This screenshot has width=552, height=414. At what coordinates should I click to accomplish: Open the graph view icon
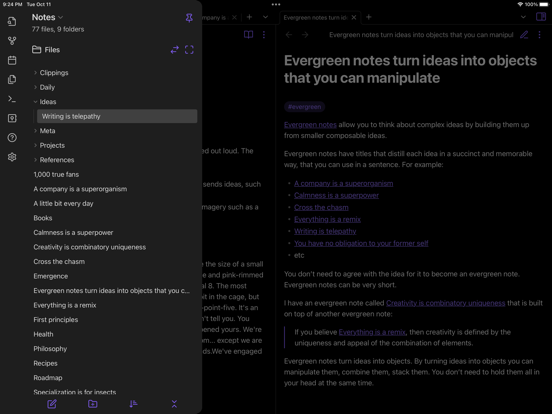pyautogui.click(x=12, y=41)
